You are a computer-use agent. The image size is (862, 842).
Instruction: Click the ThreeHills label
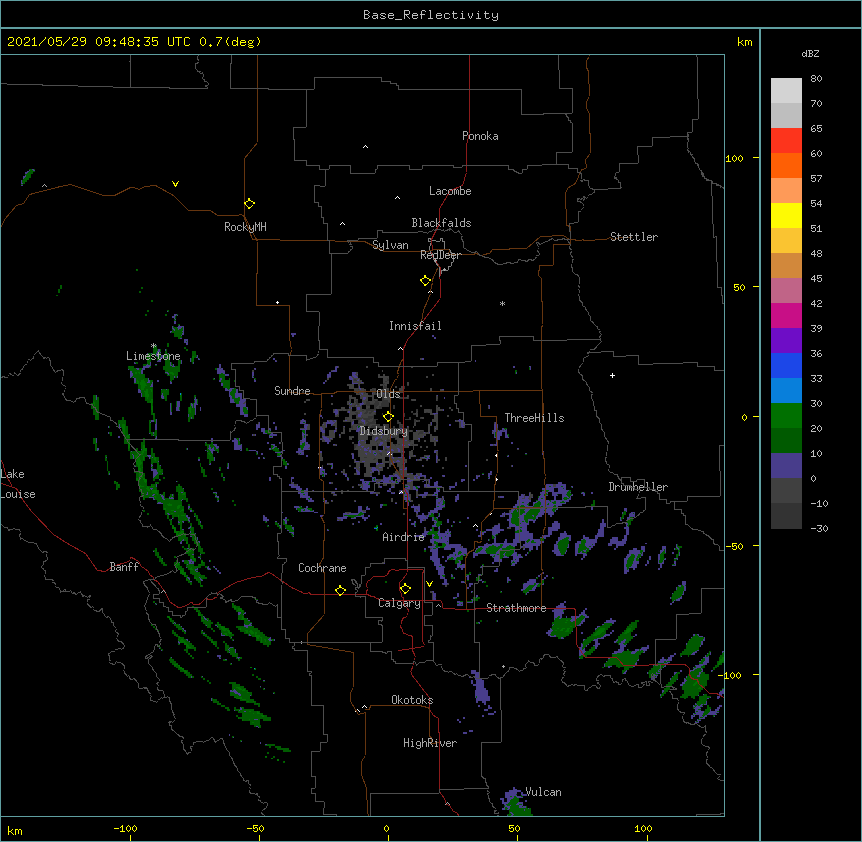pyautogui.click(x=534, y=418)
